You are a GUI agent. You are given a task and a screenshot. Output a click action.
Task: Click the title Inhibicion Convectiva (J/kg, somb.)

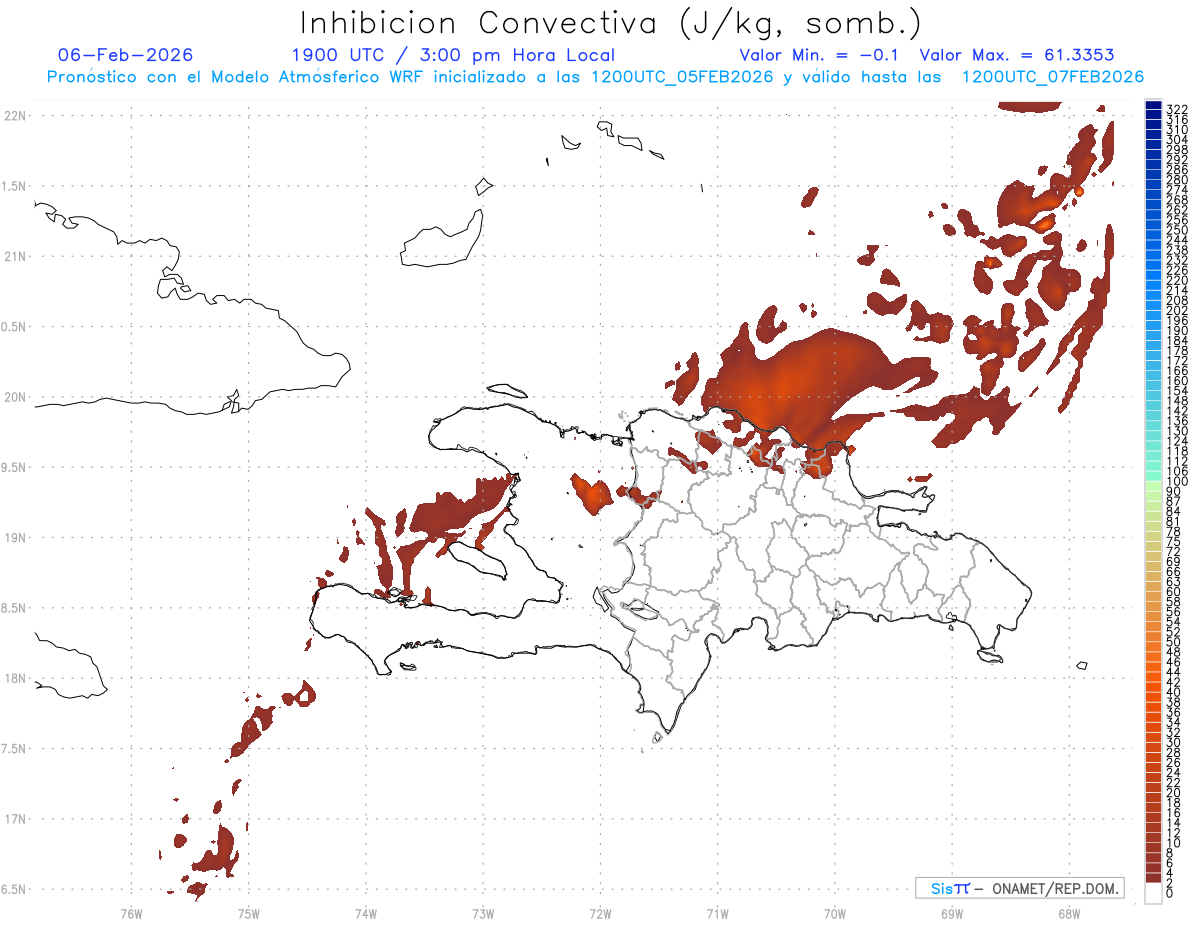pos(611,23)
